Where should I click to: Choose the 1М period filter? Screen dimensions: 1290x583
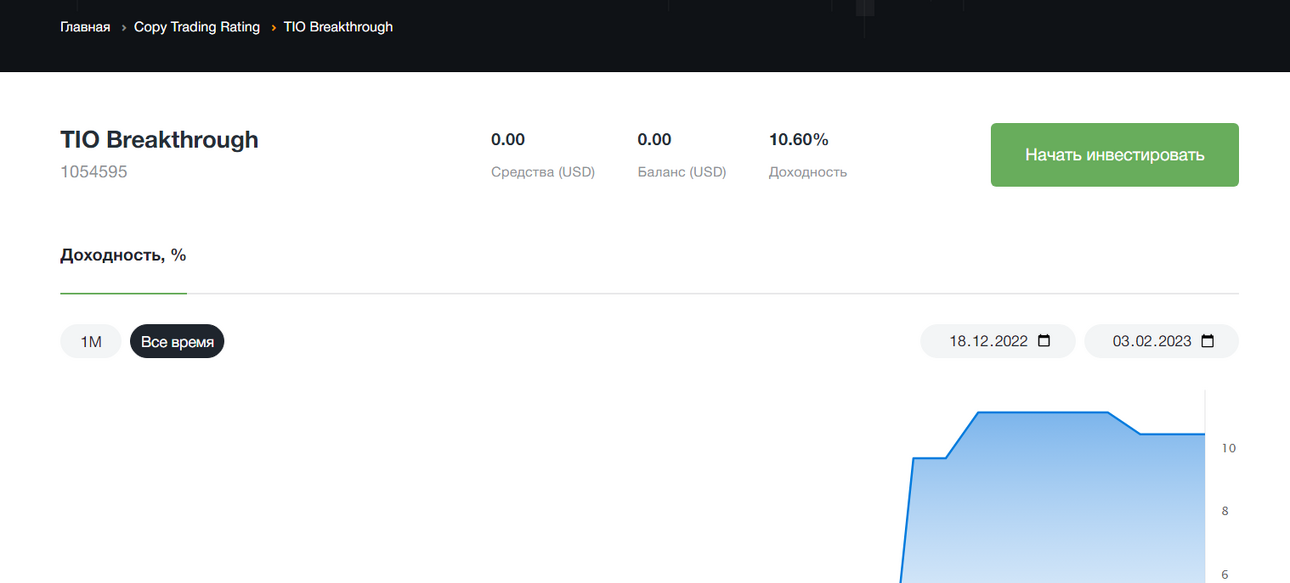pyautogui.click(x=91, y=341)
